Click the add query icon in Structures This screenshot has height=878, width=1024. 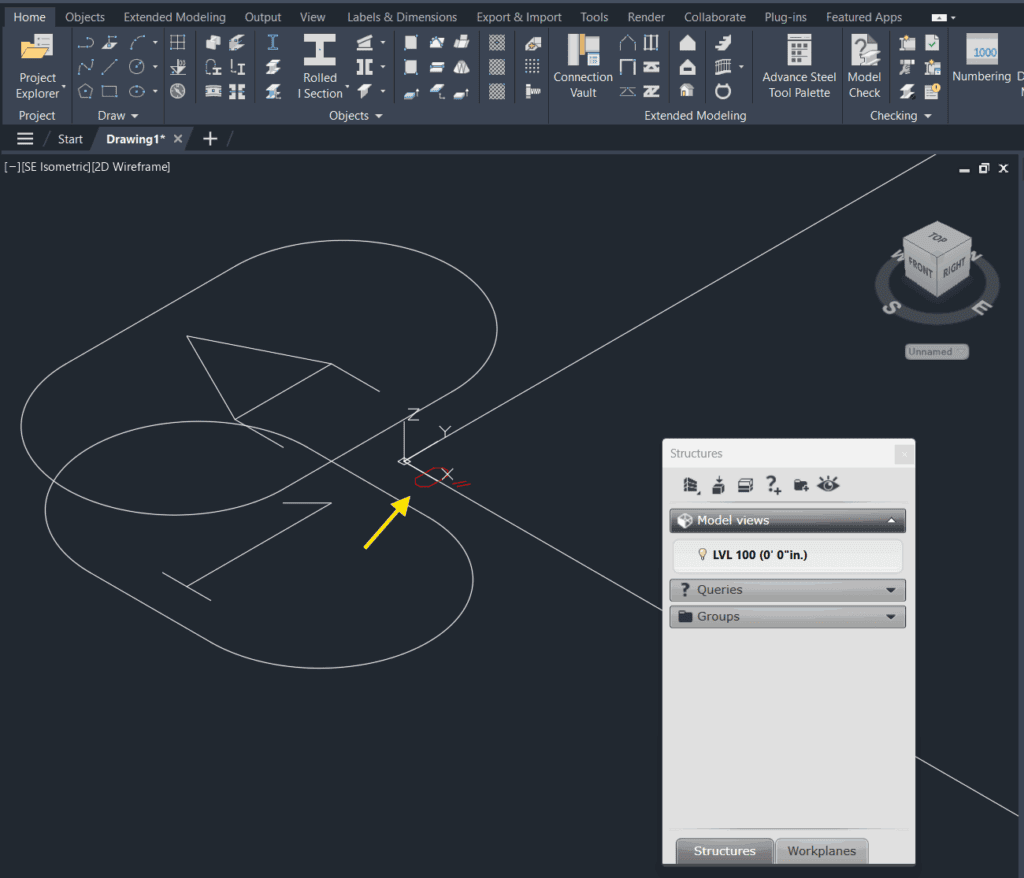[773, 485]
